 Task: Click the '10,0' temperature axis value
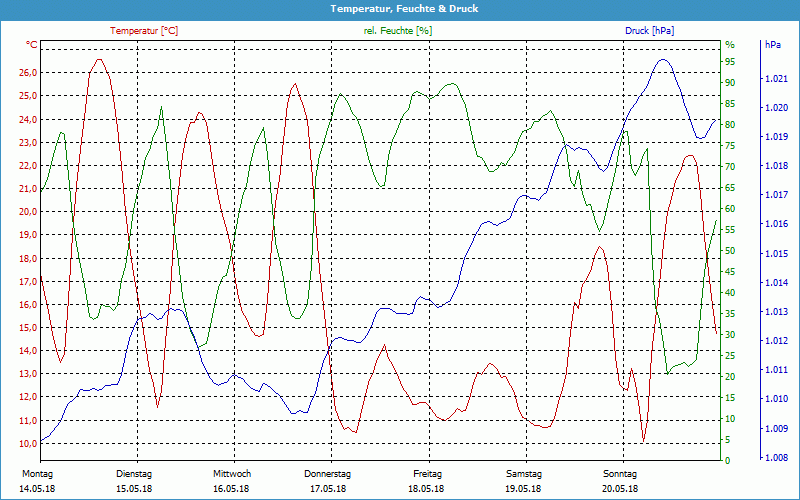coord(28,443)
